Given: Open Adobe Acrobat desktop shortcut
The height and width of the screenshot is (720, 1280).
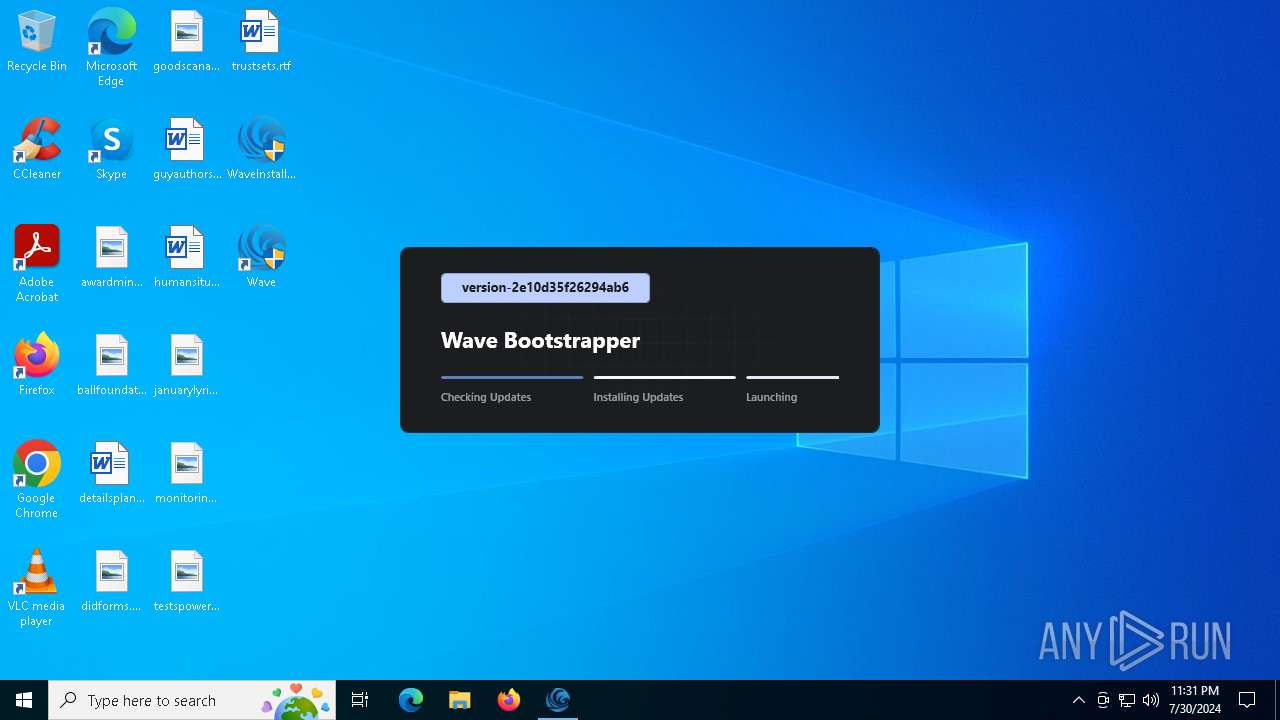Looking at the screenshot, I should click(37, 264).
